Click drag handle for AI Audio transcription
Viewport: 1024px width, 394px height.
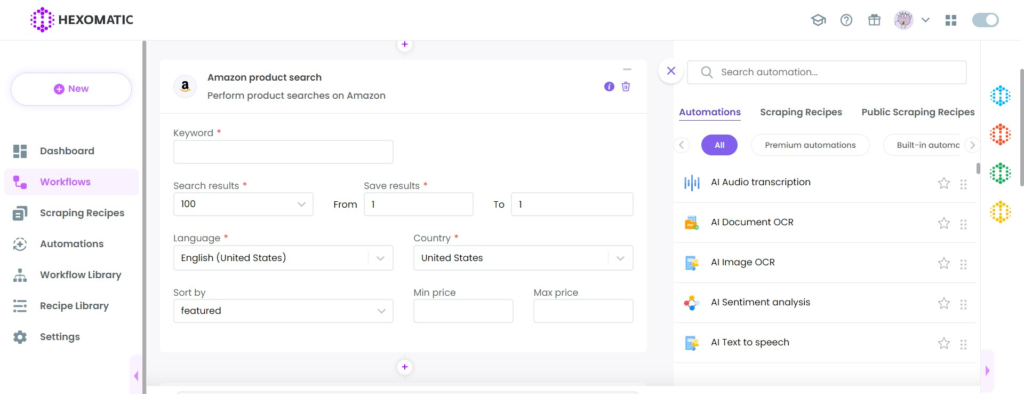[x=963, y=184]
